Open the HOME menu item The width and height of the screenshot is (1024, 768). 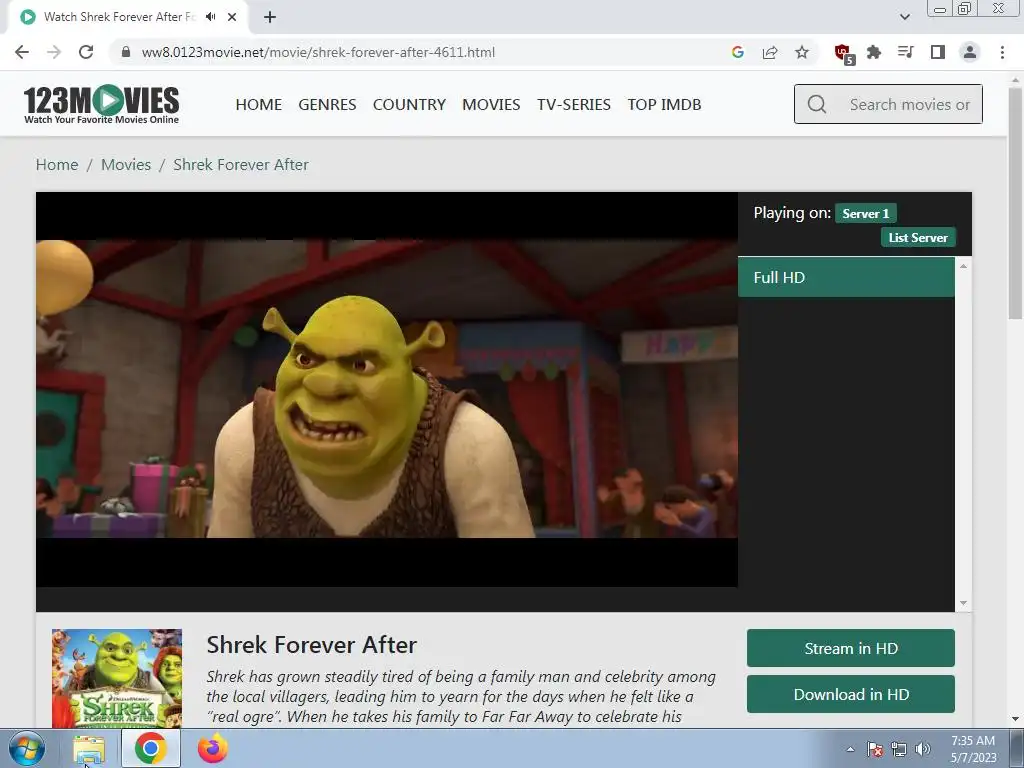click(259, 104)
